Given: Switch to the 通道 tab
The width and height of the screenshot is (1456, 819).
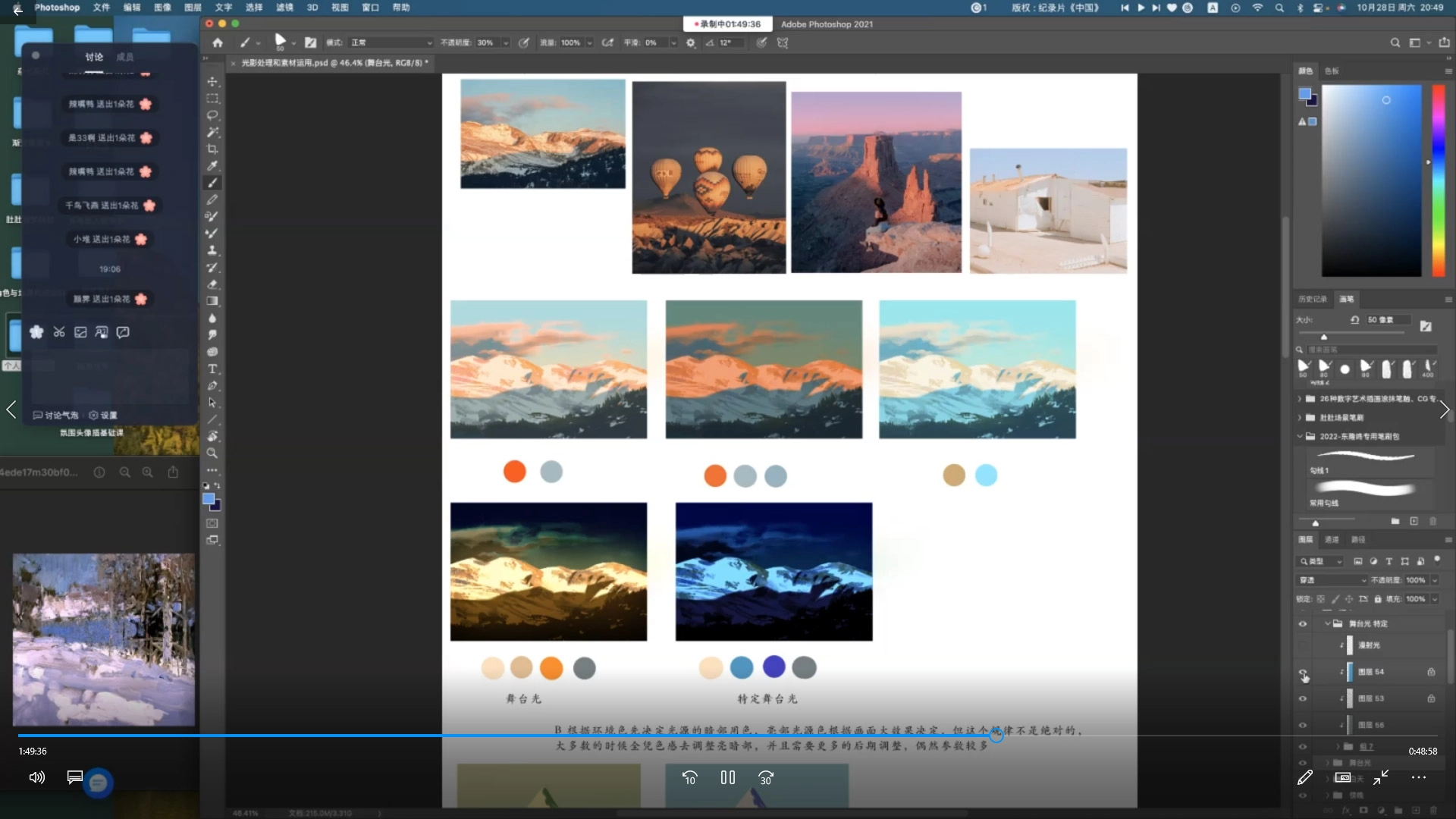Looking at the screenshot, I should tap(1332, 540).
